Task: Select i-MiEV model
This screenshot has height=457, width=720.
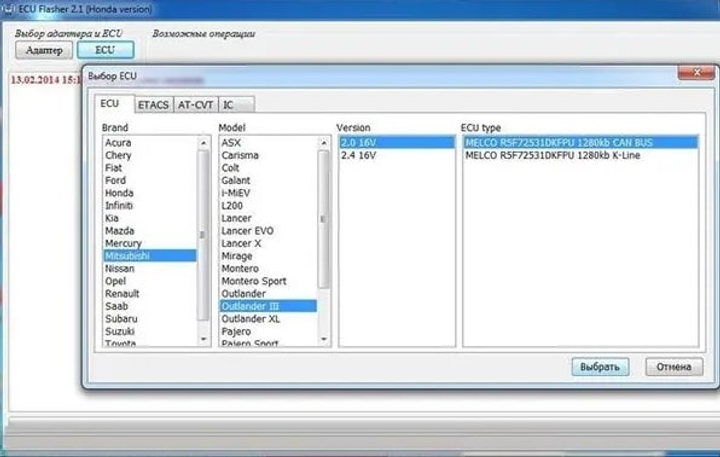Action: [x=268, y=193]
